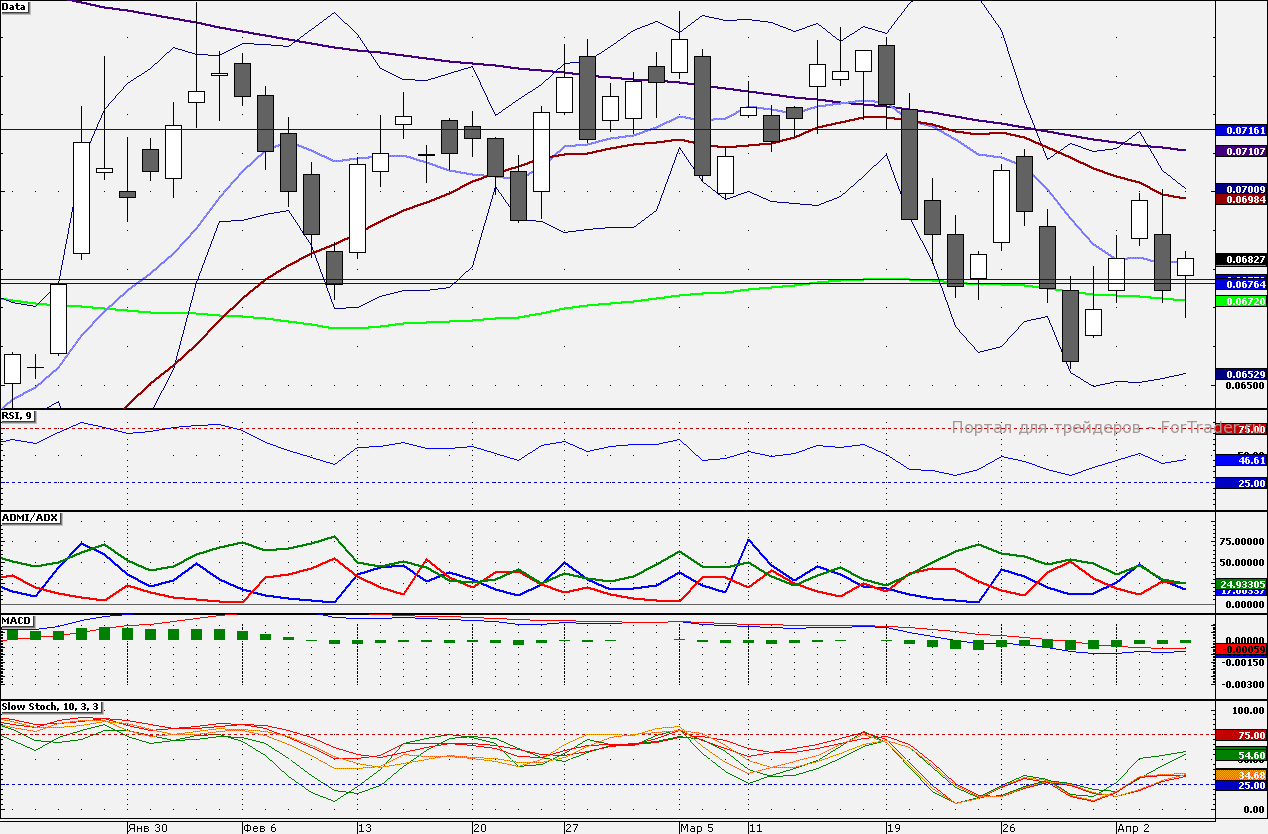Click the dark red 0.06984 price tag

point(1238,199)
